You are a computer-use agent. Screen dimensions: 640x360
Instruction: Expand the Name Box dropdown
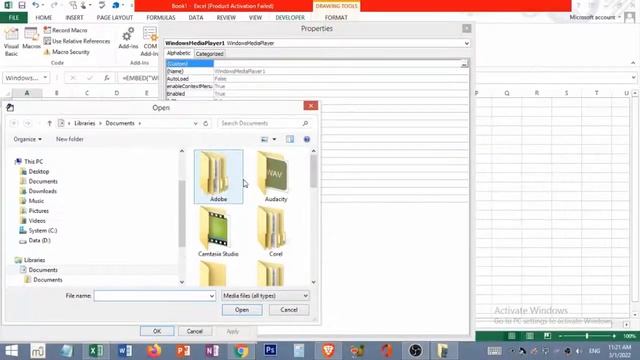45,78
